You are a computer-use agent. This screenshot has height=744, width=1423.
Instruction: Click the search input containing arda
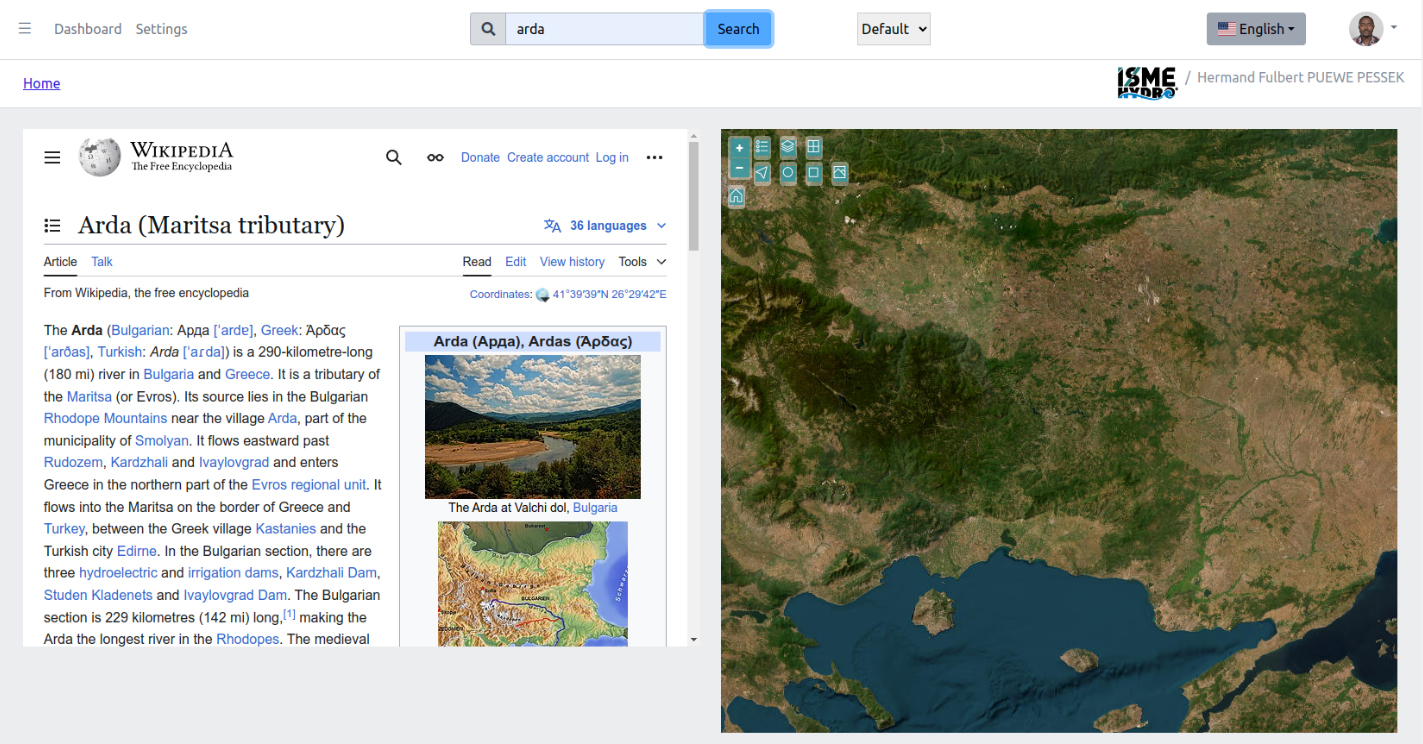605,29
